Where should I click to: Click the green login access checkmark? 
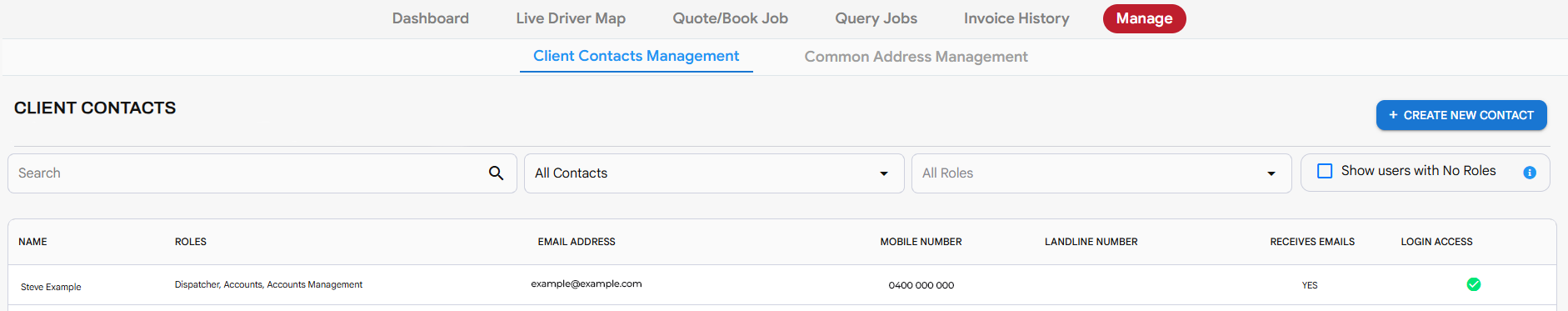click(1473, 284)
